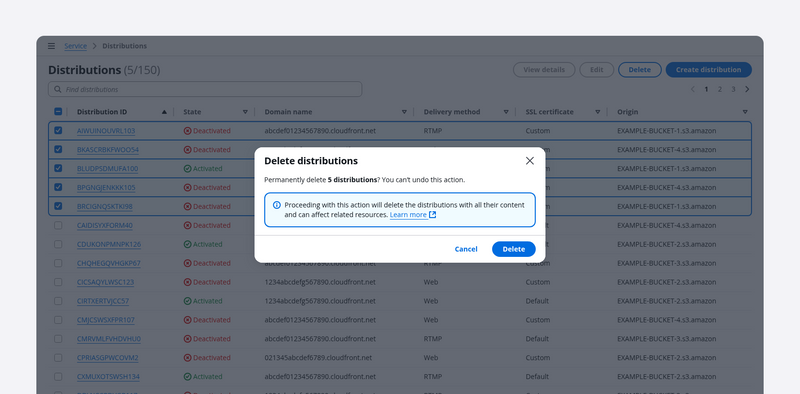
Task: Select the CAIDISYXFORM40 row checkbox
Action: coord(58,225)
